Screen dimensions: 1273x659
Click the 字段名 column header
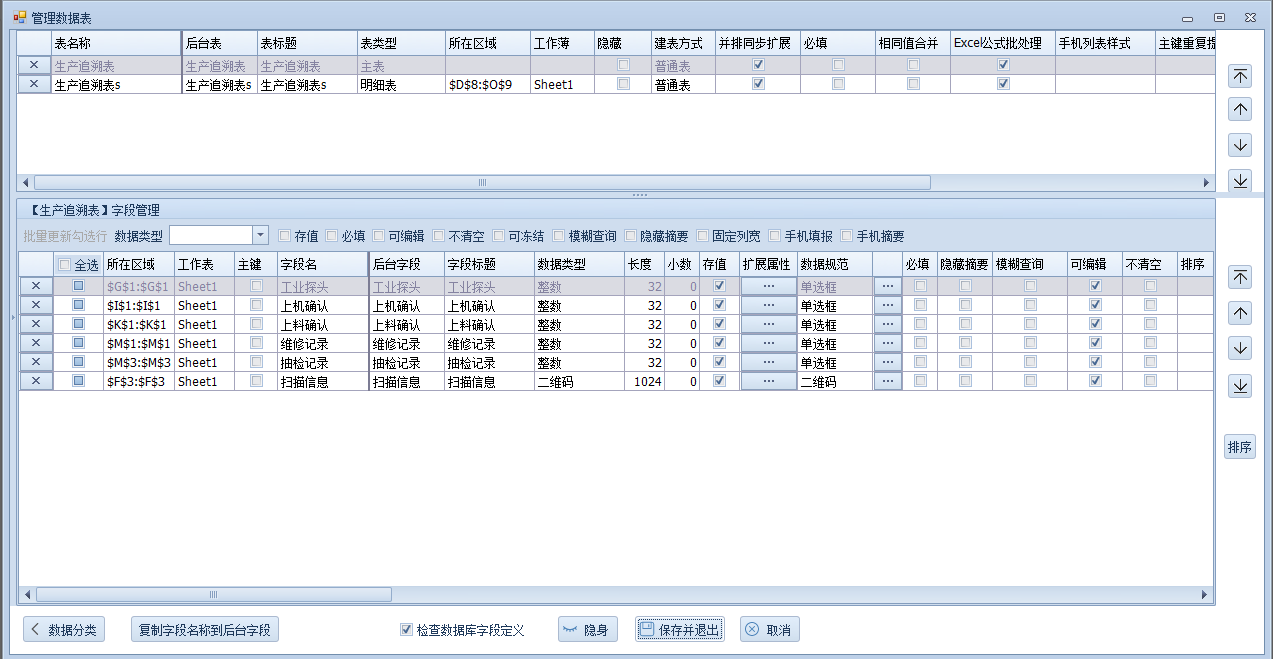pos(321,265)
